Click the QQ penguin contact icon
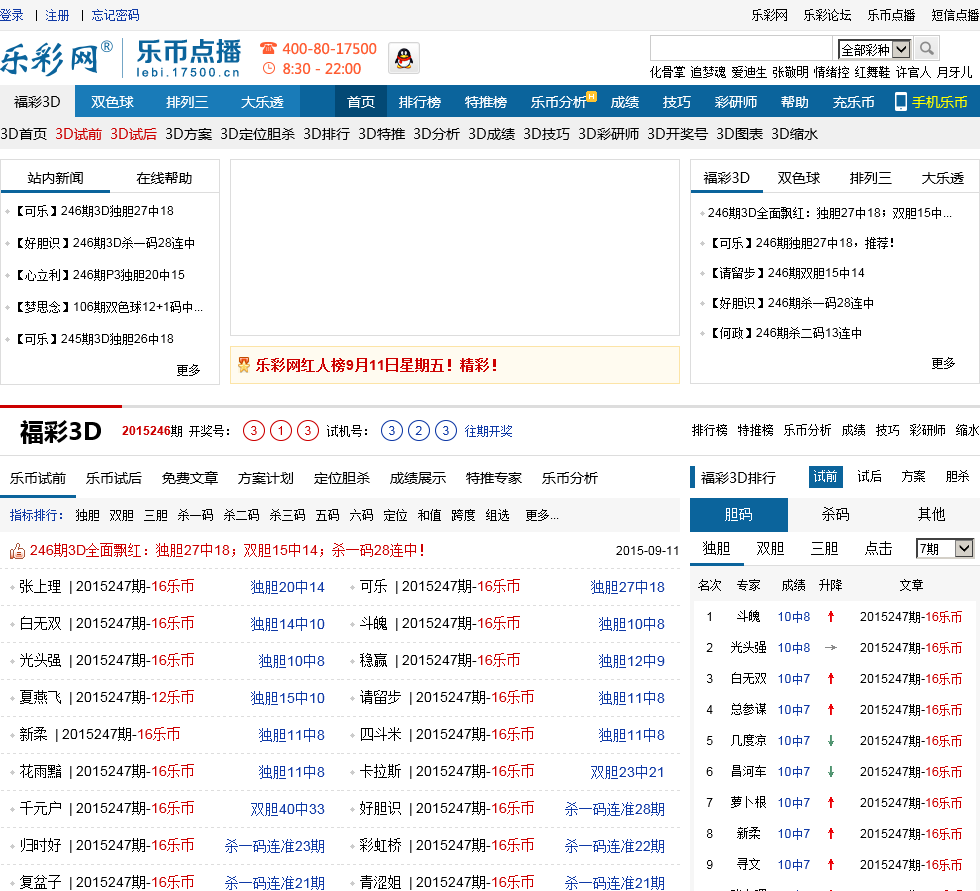The height and width of the screenshot is (891, 980). point(404,59)
